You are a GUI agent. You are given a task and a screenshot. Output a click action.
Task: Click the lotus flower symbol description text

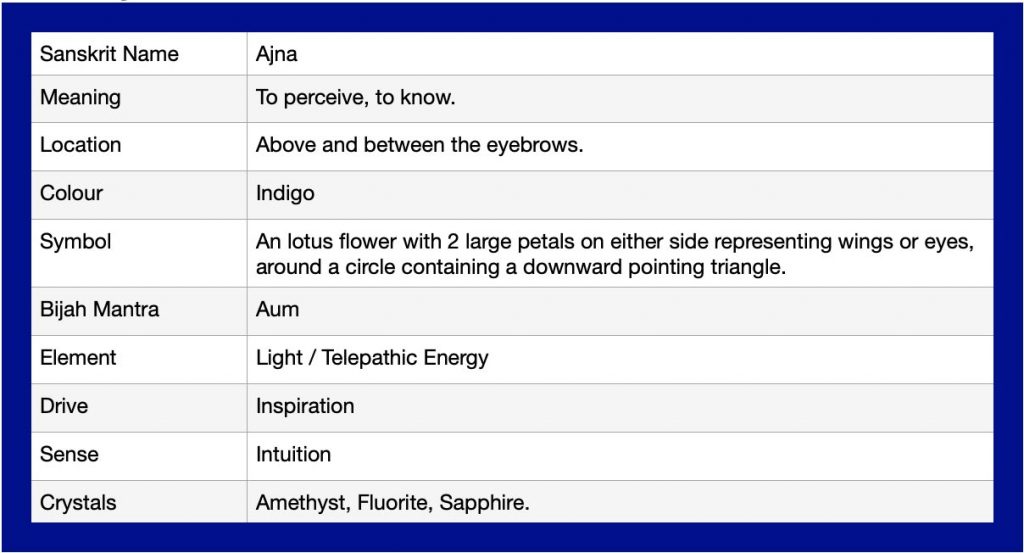point(614,254)
